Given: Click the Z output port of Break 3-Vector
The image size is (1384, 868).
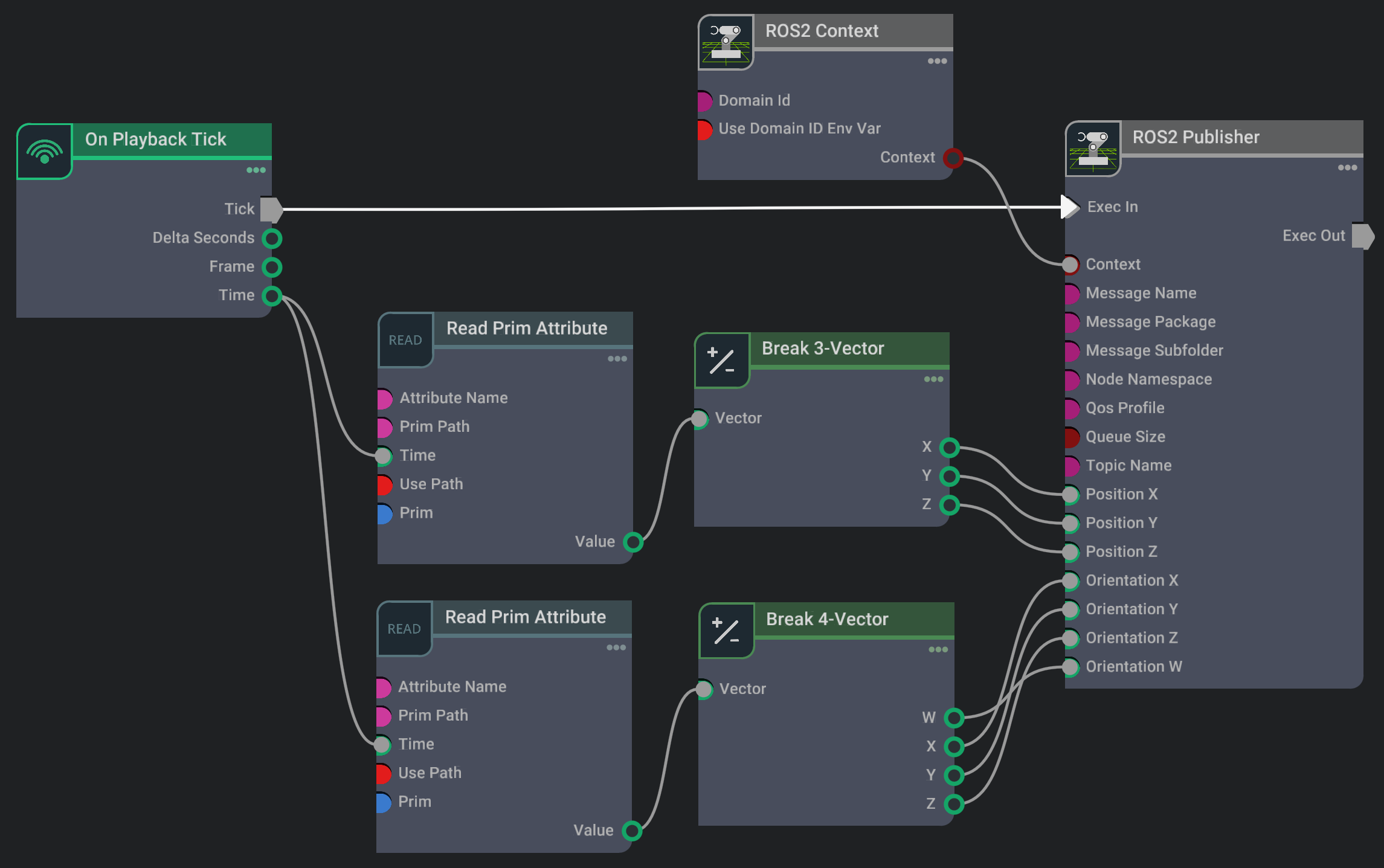Looking at the screenshot, I should (950, 505).
